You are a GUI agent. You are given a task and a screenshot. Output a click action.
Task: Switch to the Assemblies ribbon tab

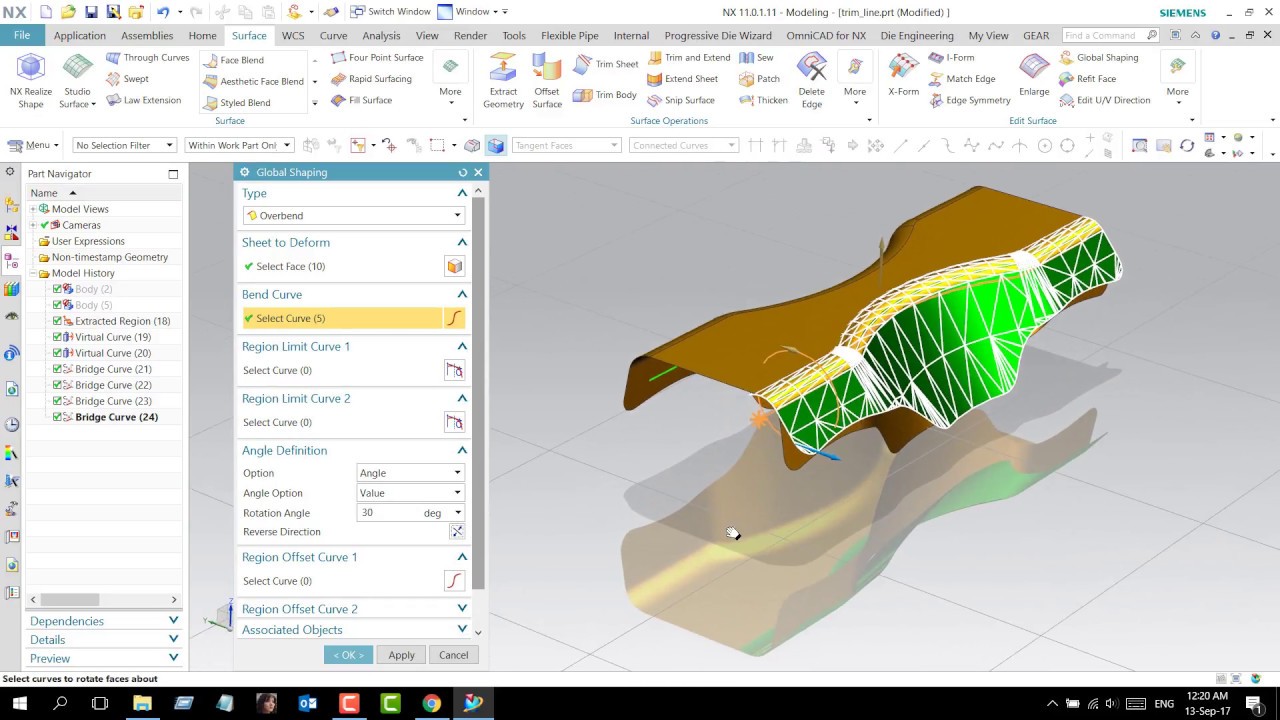point(147,35)
